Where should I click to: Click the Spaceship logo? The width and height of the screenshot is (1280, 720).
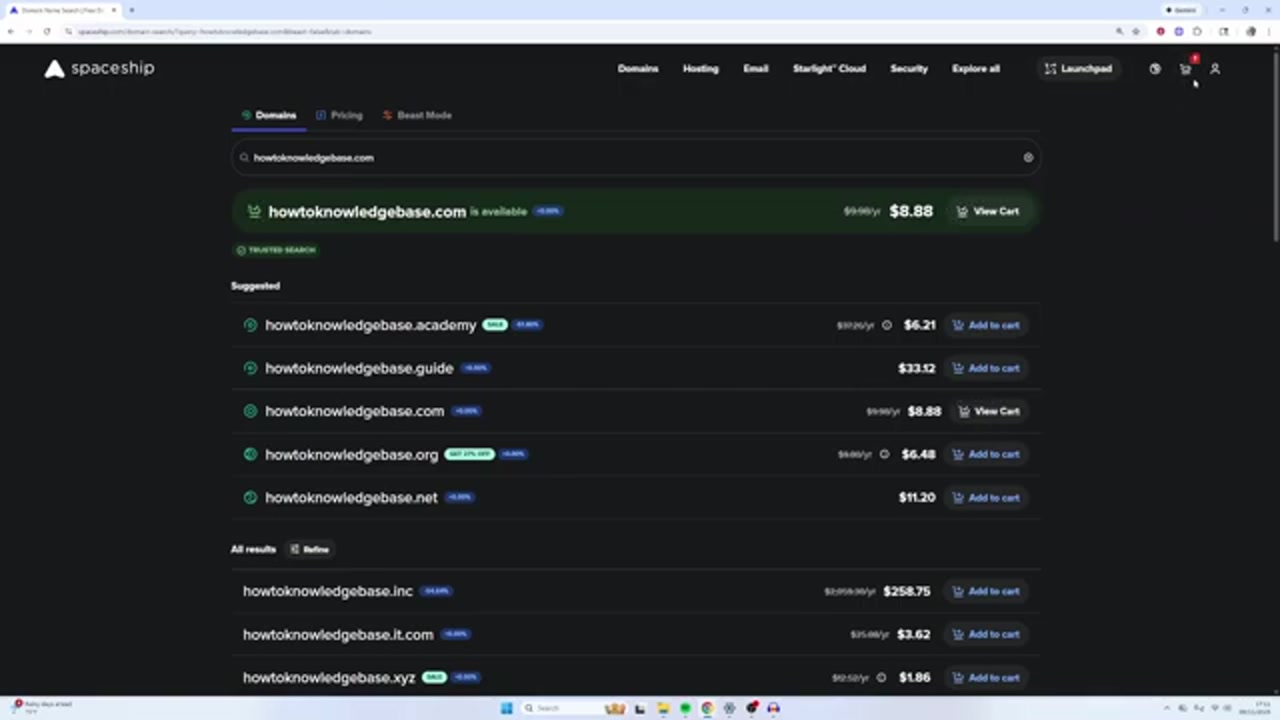pos(99,68)
